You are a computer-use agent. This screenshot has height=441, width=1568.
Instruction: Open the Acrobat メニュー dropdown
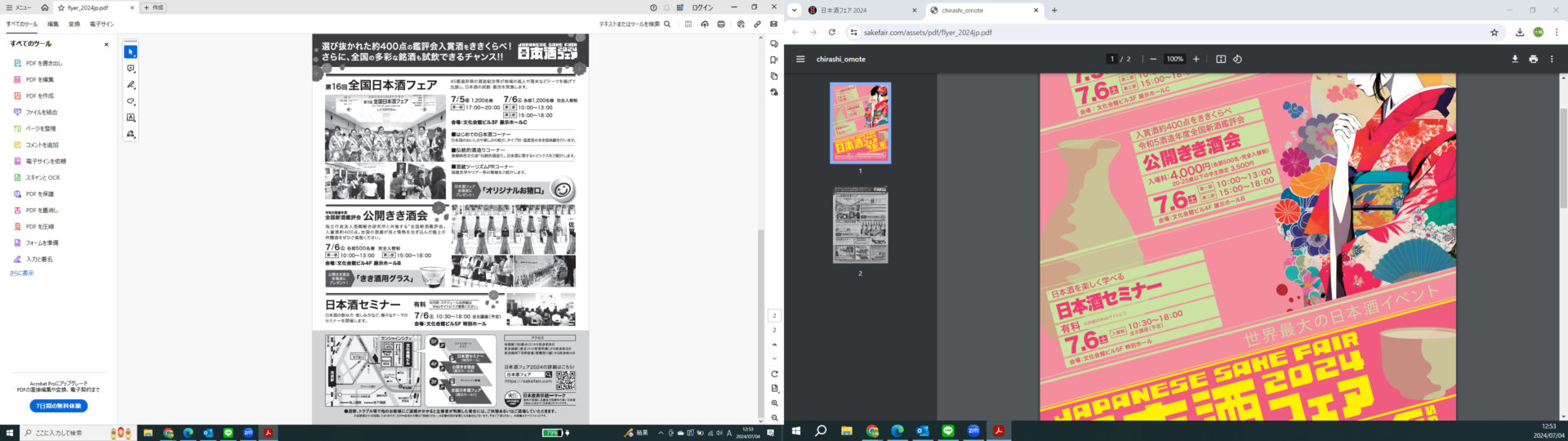(19, 7)
